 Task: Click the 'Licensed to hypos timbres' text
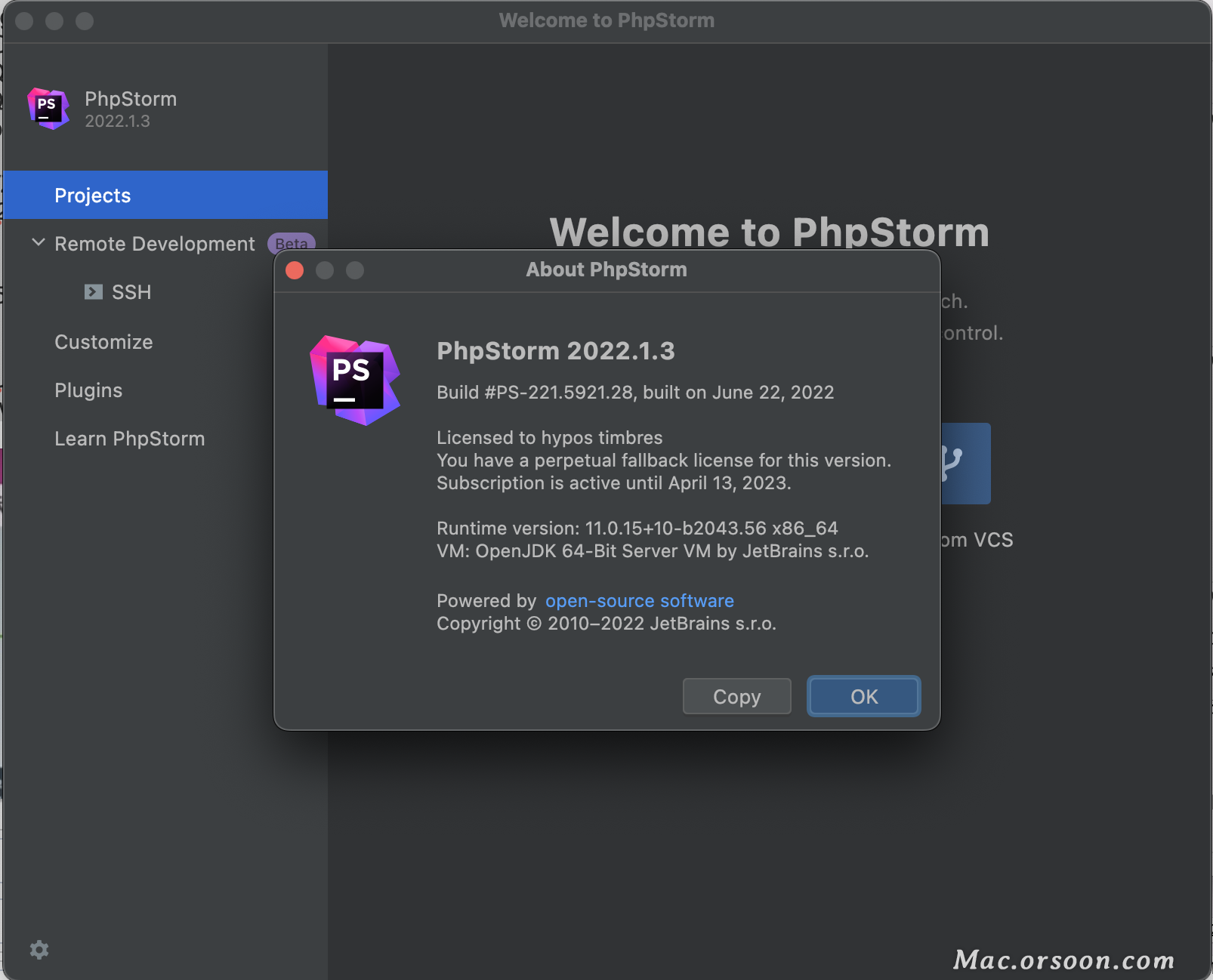(x=550, y=438)
